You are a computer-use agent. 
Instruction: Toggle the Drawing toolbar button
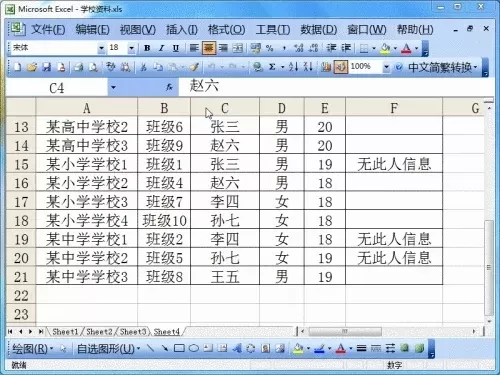(x=341, y=67)
